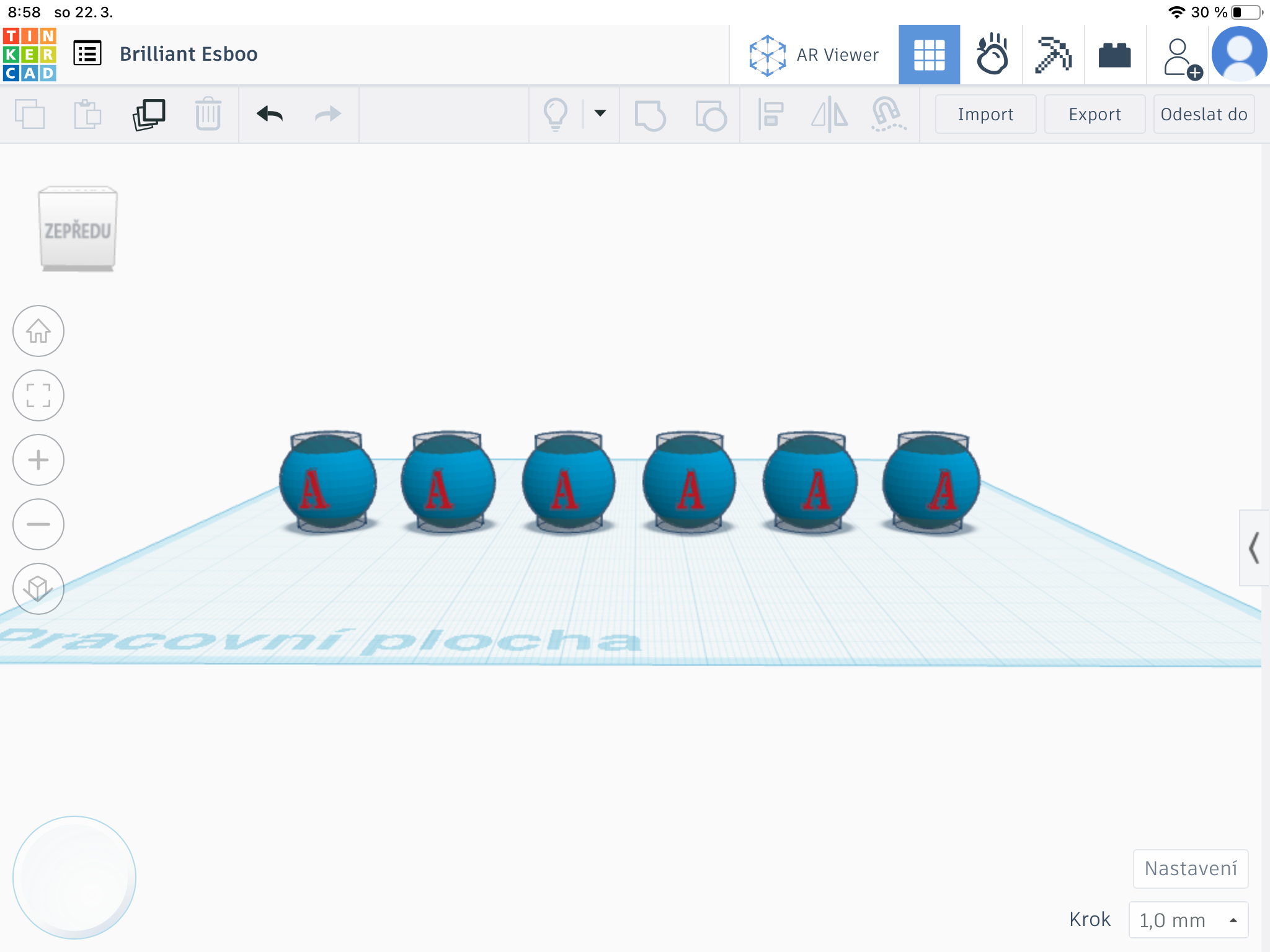Open the Nastavení settings button
The width and height of the screenshot is (1270, 952).
click(1191, 868)
